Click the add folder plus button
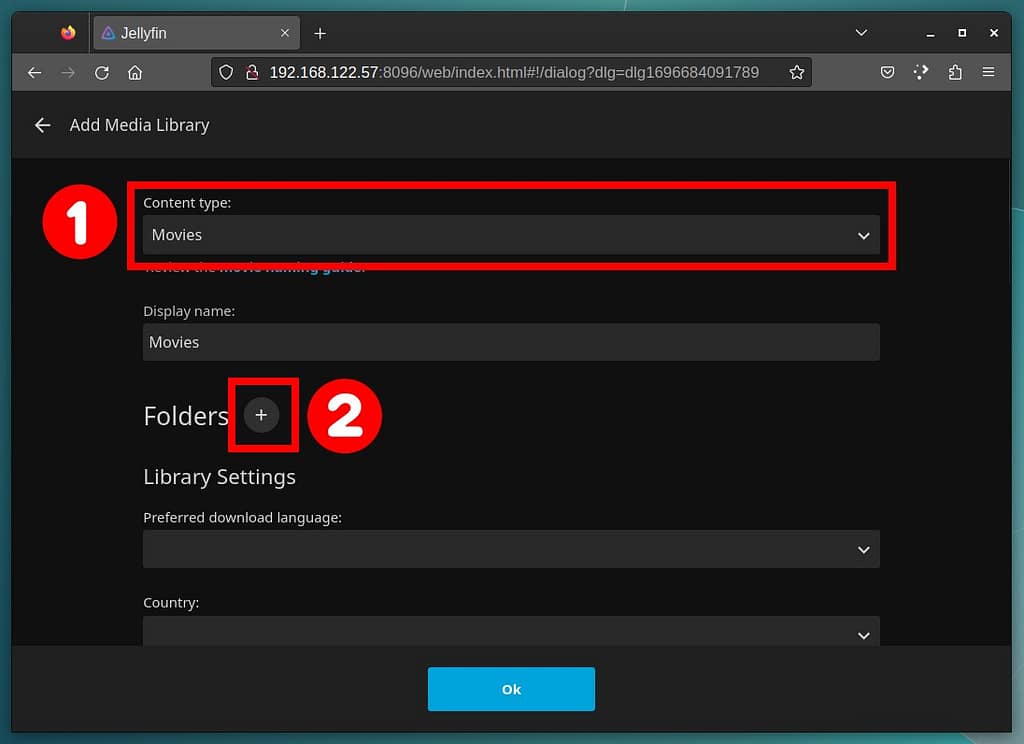1024x744 pixels. pyautogui.click(x=261, y=414)
